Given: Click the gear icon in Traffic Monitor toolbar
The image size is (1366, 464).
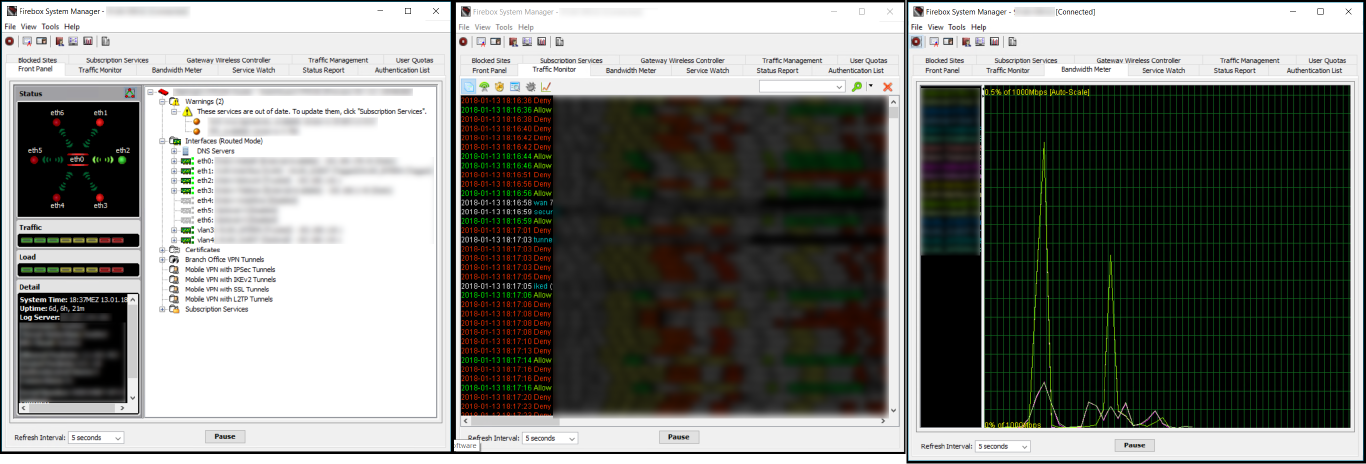Looking at the screenshot, I should click(530, 87).
